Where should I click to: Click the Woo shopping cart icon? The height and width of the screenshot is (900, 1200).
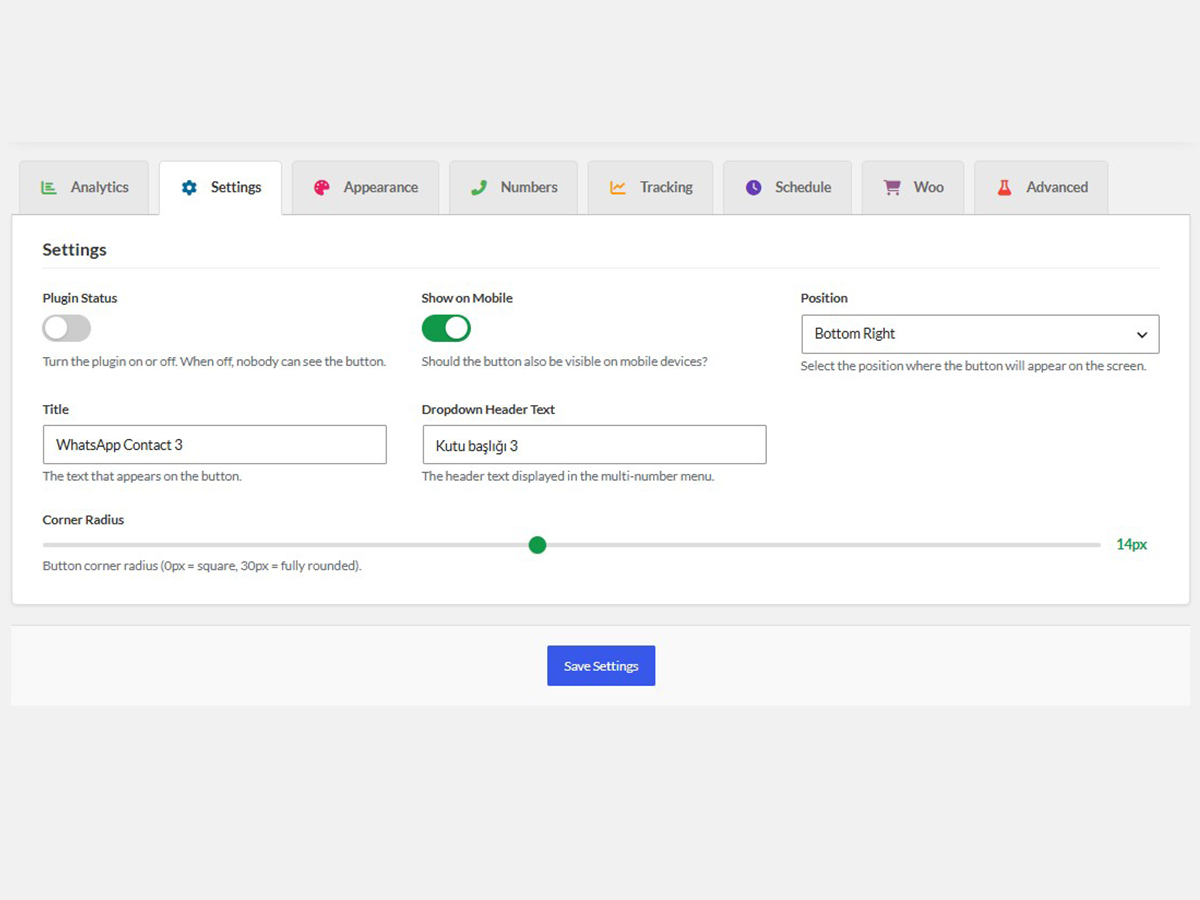coord(892,187)
